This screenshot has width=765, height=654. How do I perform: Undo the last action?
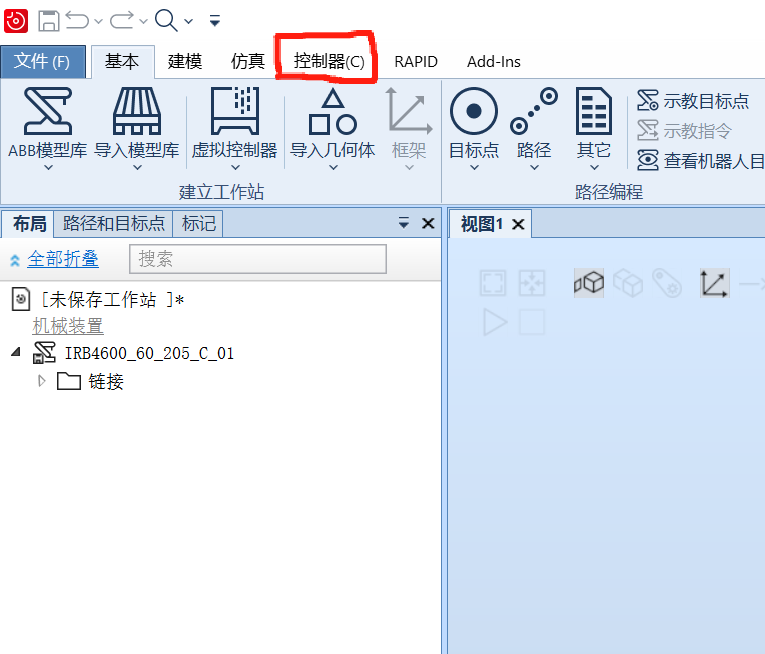(x=77, y=20)
